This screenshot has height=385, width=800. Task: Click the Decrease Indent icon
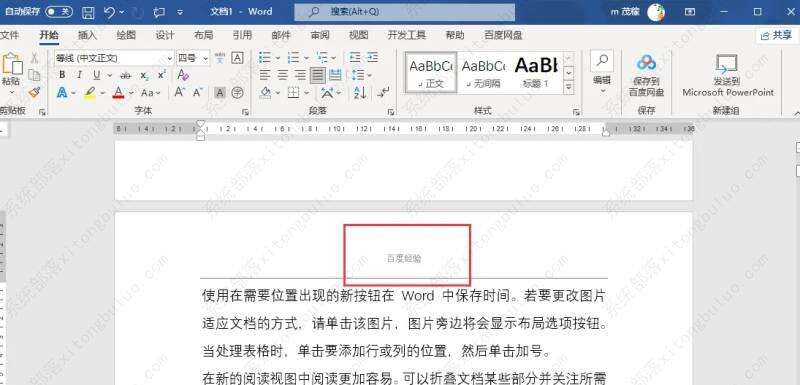point(355,57)
